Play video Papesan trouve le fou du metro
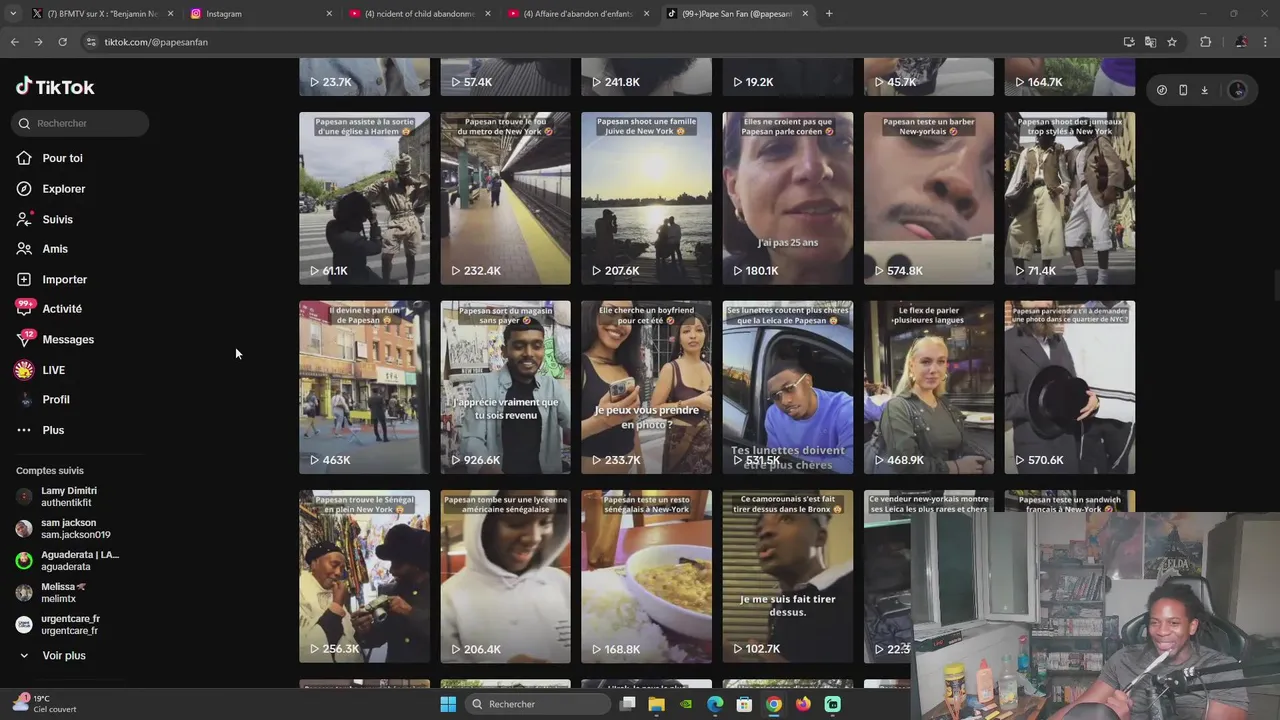 pyautogui.click(x=505, y=198)
